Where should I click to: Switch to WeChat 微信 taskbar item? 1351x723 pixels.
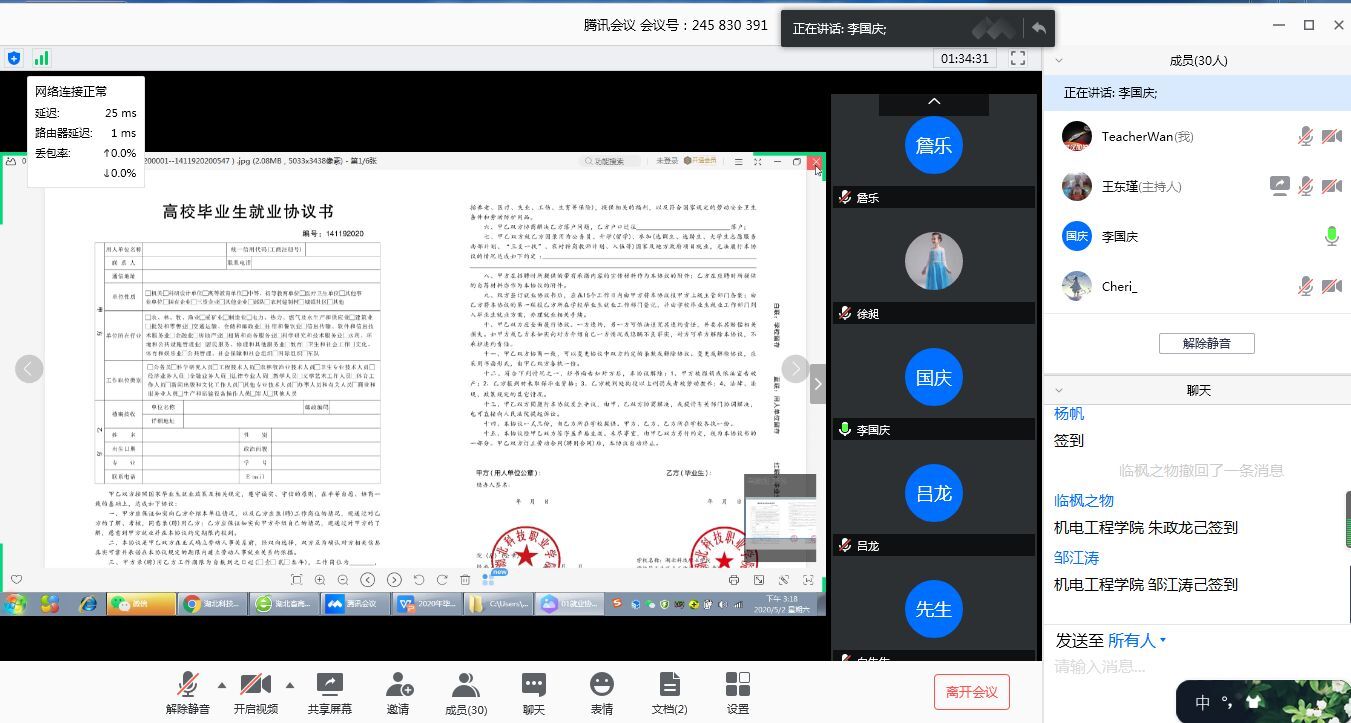click(141, 604)
